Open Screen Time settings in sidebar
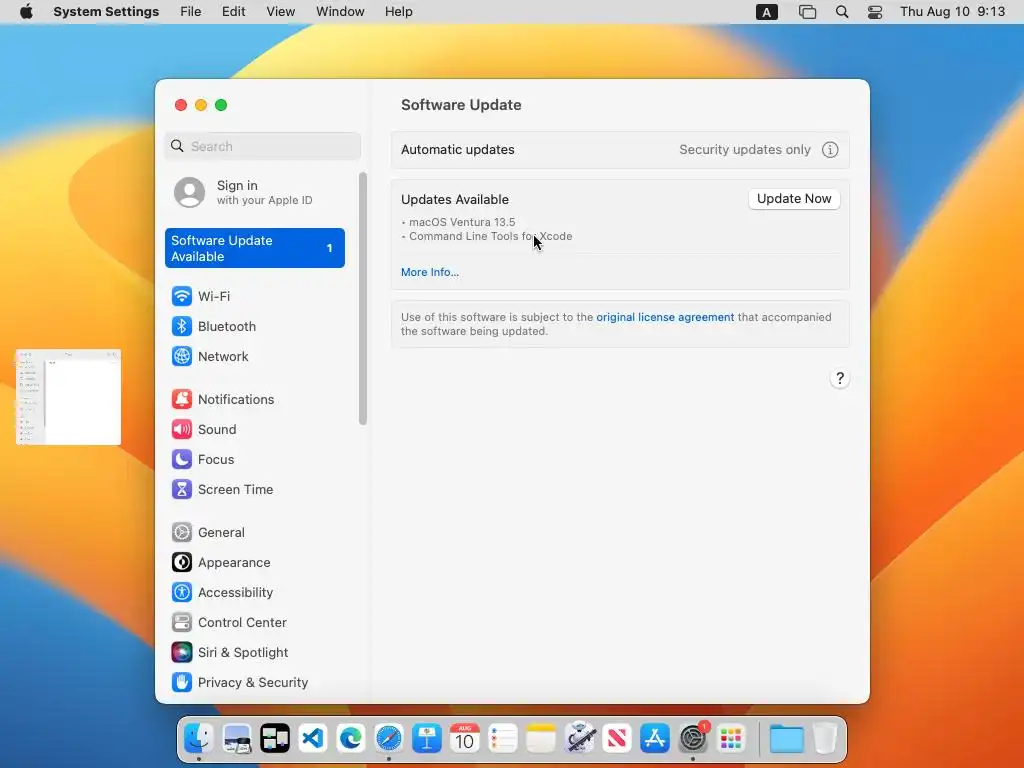This screenshot has height=768, width=1024. (255, 490)
